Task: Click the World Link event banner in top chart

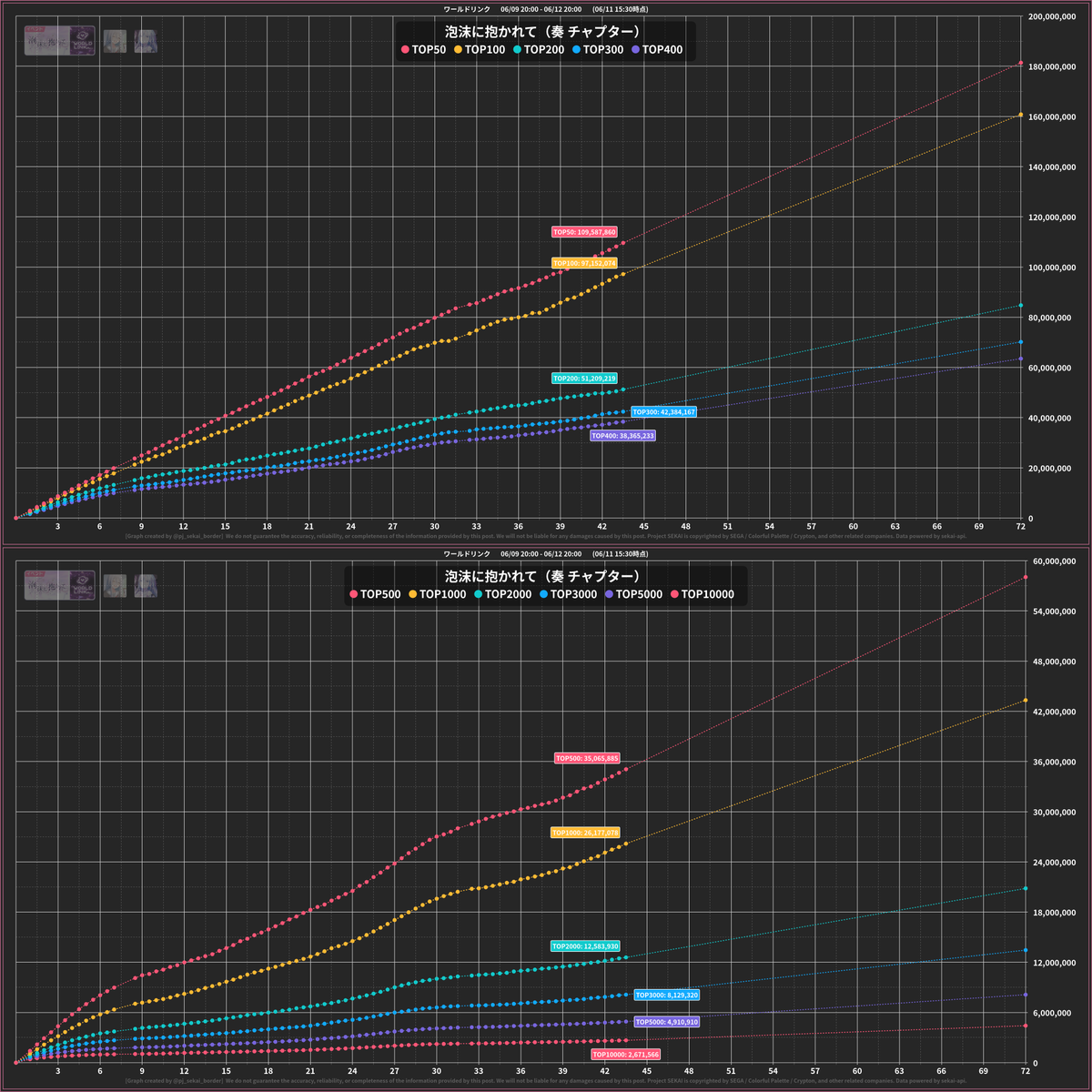Action: point(60,41)
